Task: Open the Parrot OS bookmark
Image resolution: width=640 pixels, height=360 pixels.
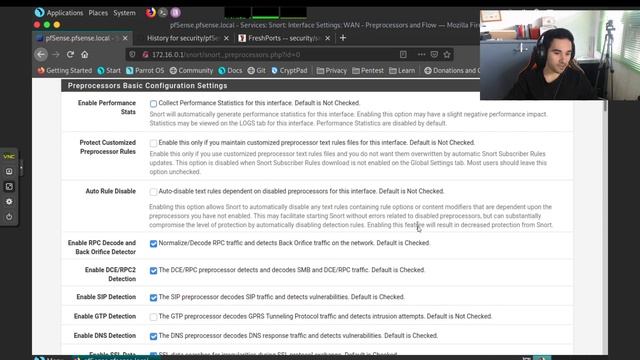Action: pyautogui.click(x=145, y=71)
